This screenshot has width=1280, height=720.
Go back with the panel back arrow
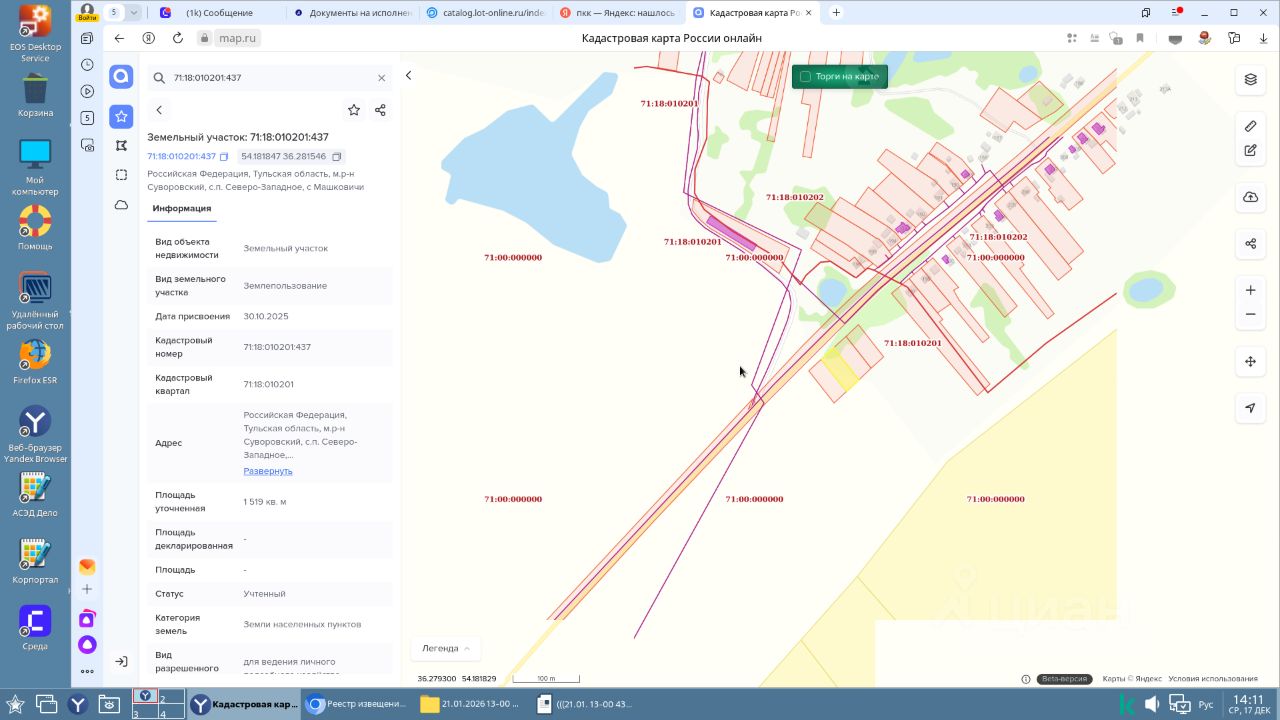(x=159, y=110)
